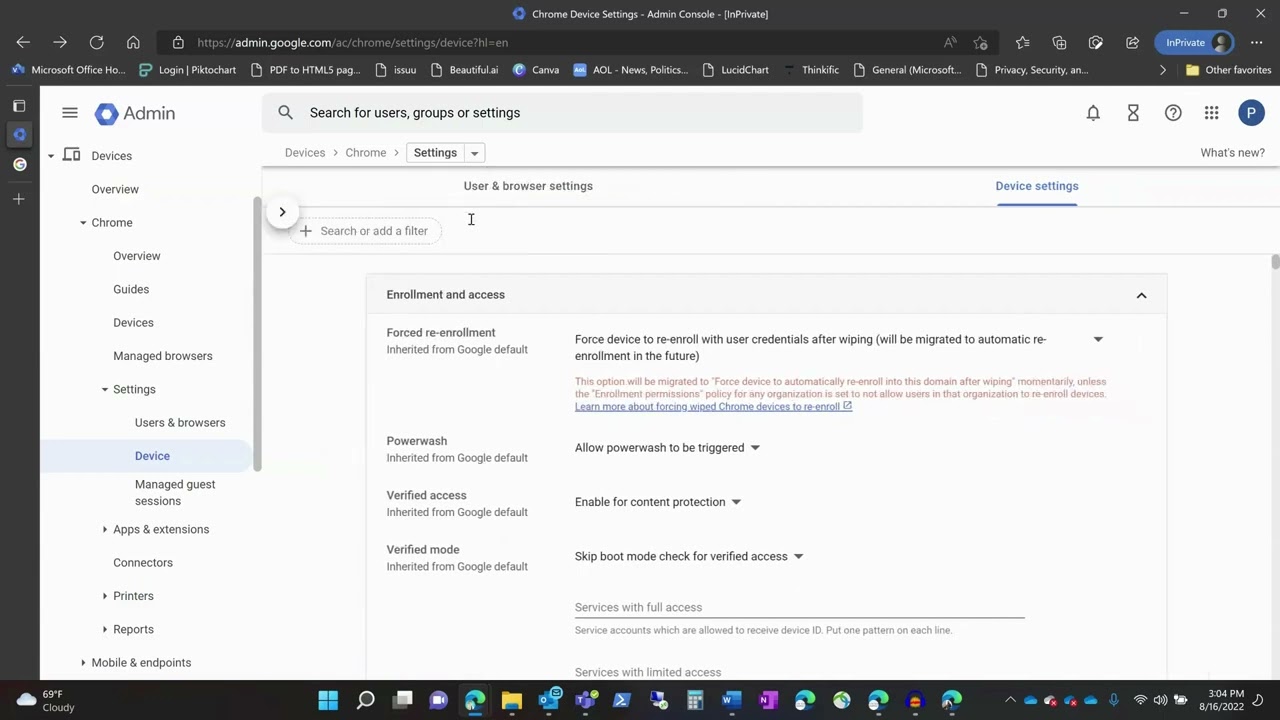Open Managed browsers in sidebar
This screenshot has height=720, width=1280.
(x=163, y=356)
